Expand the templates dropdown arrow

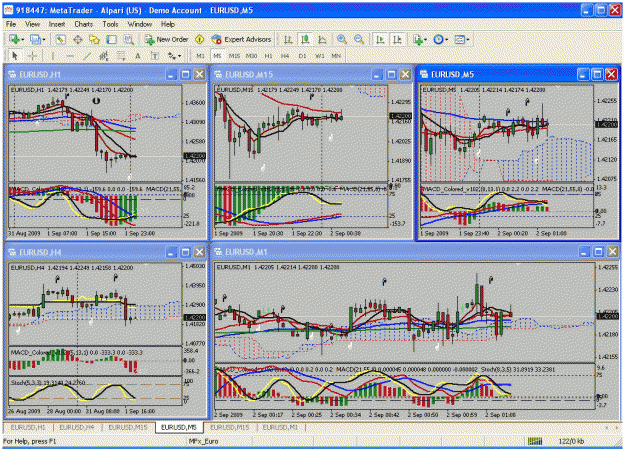(x=468, y=40)
